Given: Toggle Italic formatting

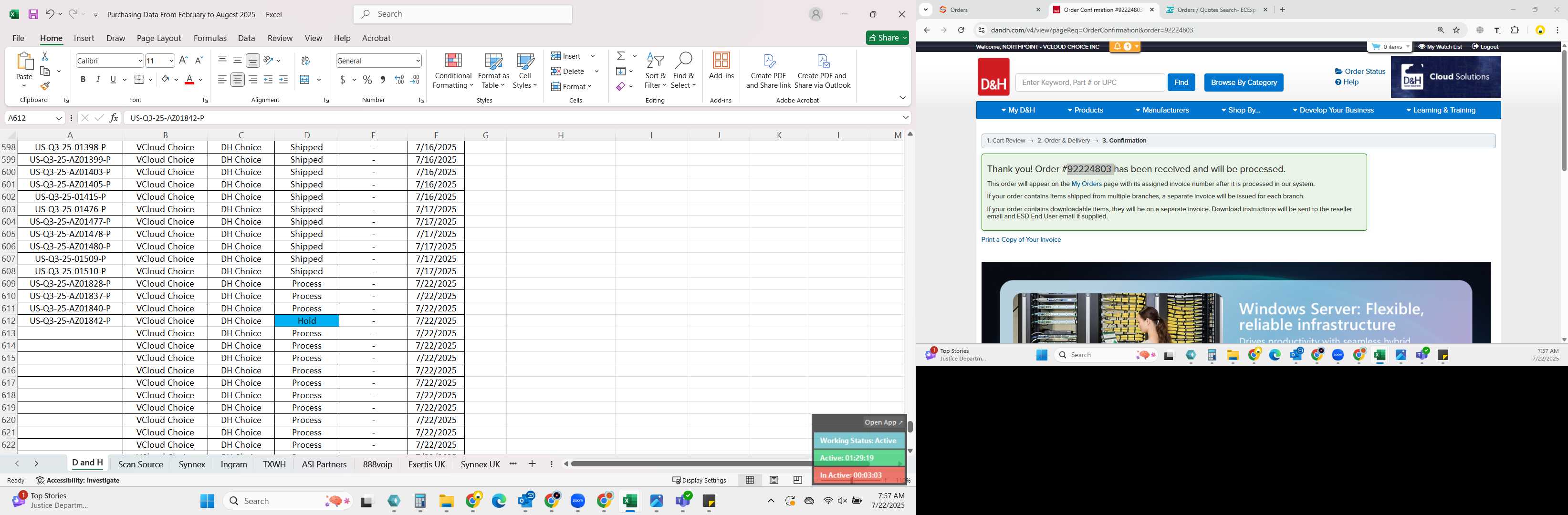Looking at the screenshot, I should point(98,80).
